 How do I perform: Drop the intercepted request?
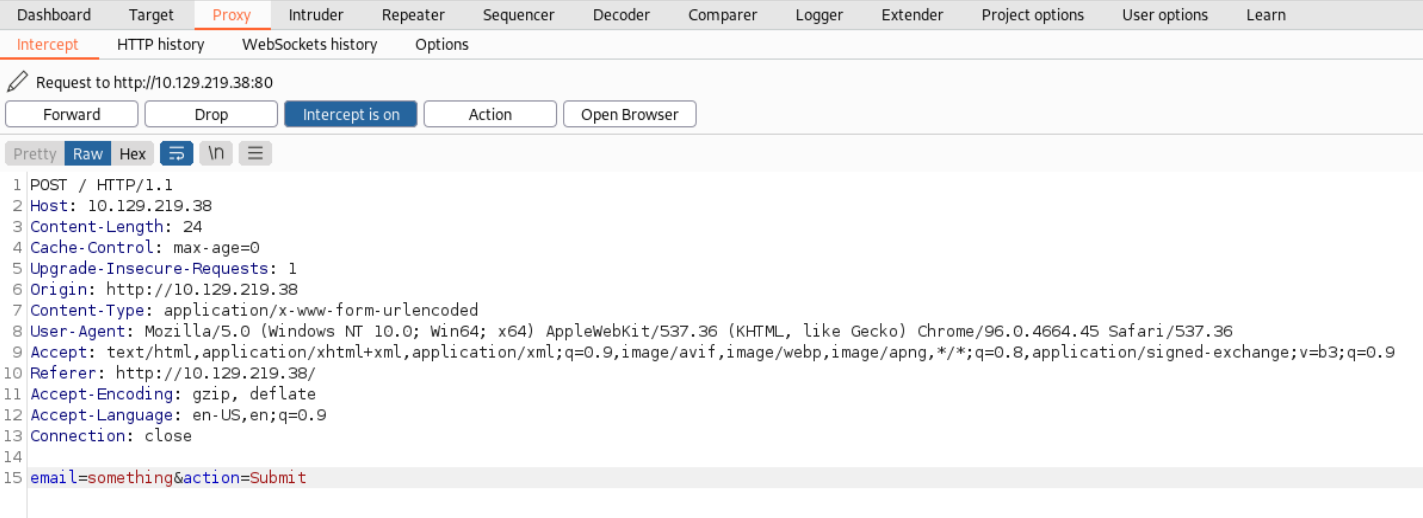coord(211,114)
